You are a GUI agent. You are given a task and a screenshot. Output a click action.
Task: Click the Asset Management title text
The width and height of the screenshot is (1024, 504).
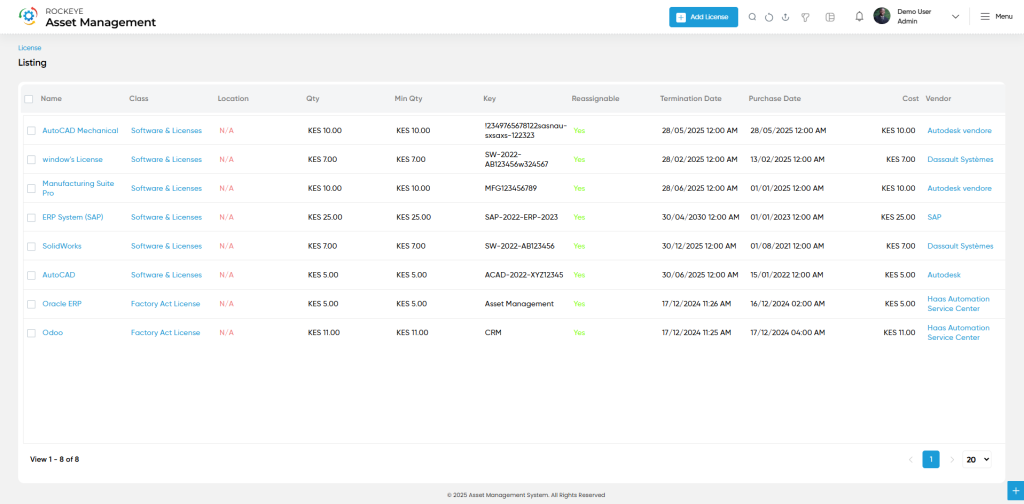(101, 22)
